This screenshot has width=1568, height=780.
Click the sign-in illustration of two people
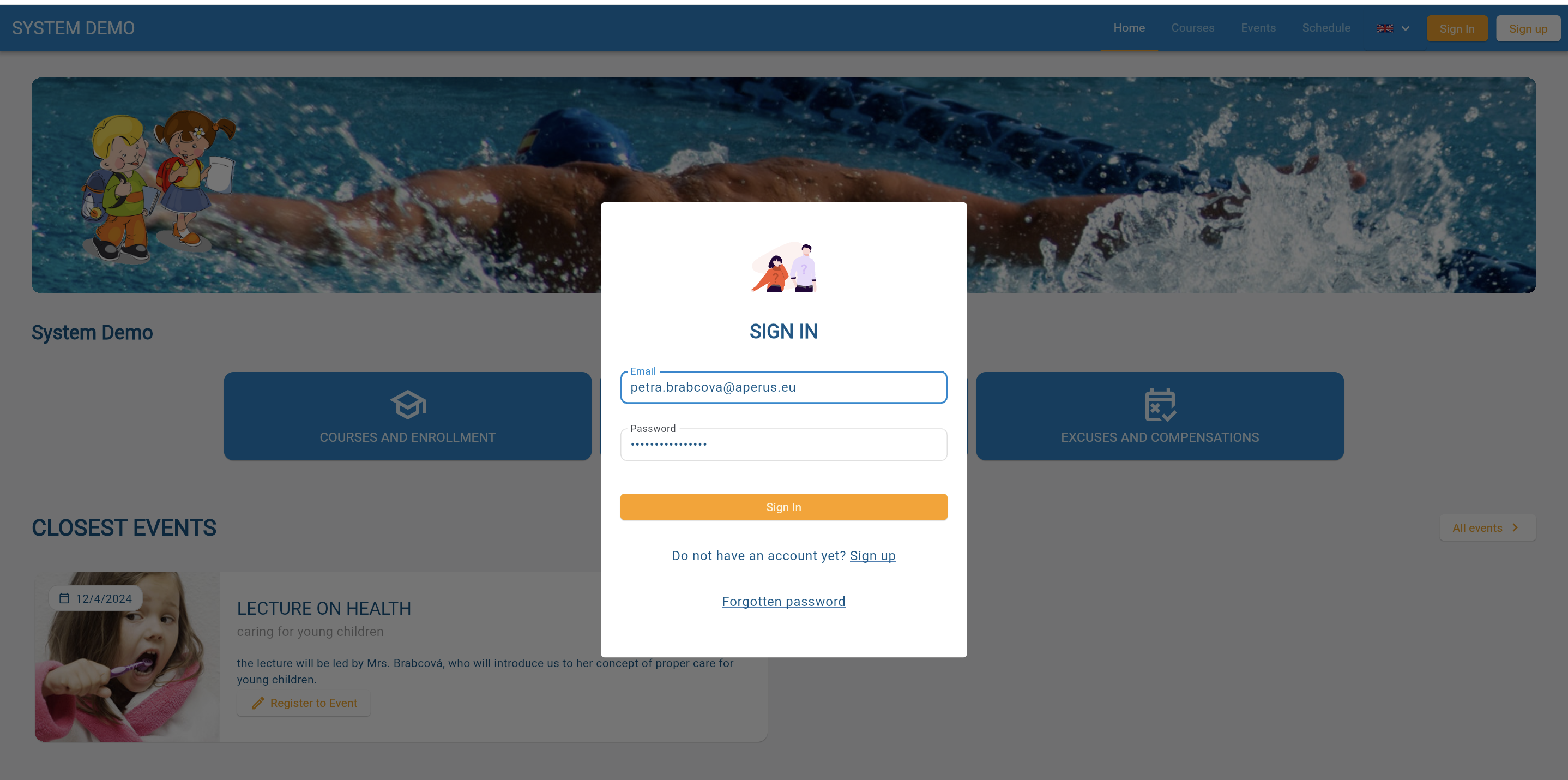click(784, 267)
